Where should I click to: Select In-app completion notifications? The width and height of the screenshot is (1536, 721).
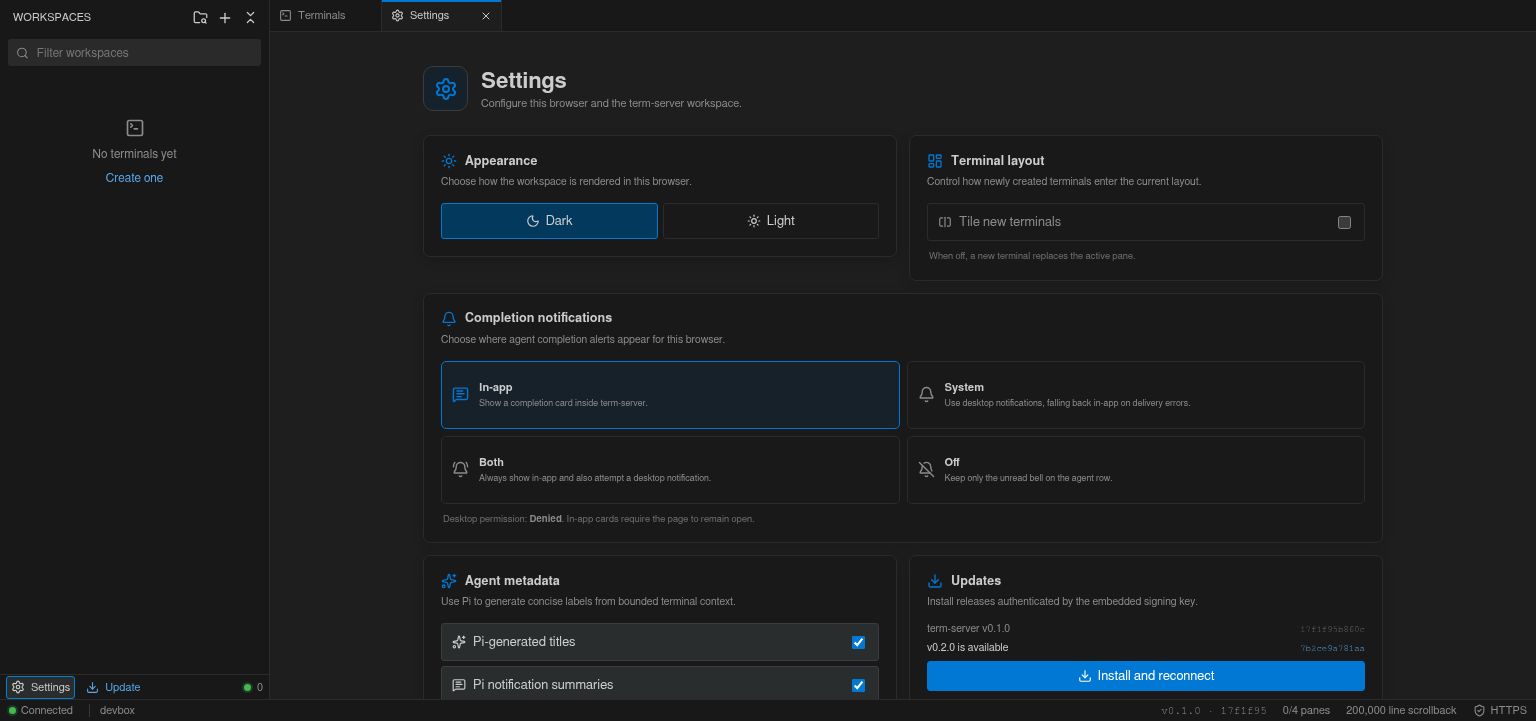click(670, 395)
